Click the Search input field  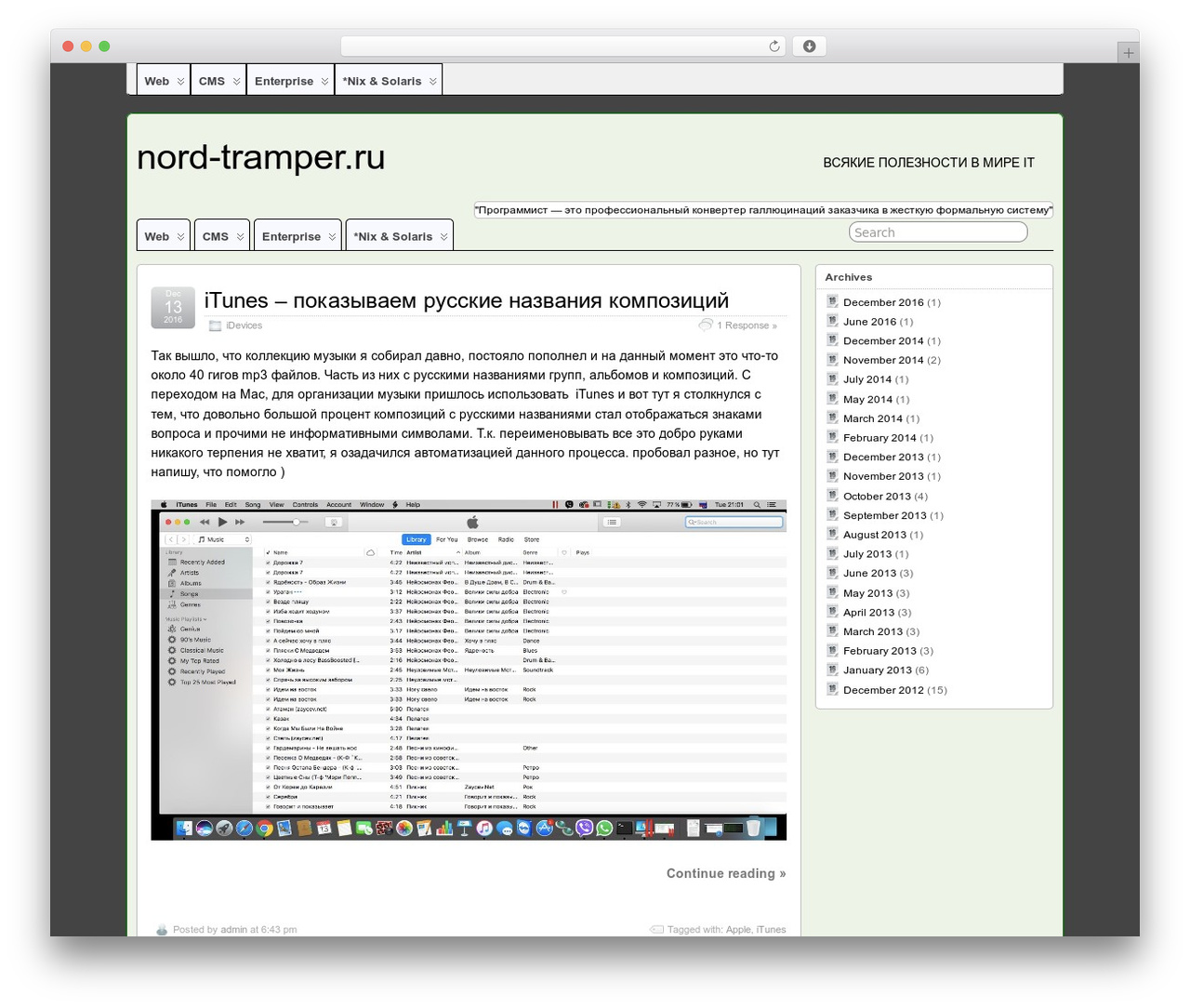coord(938,232)
